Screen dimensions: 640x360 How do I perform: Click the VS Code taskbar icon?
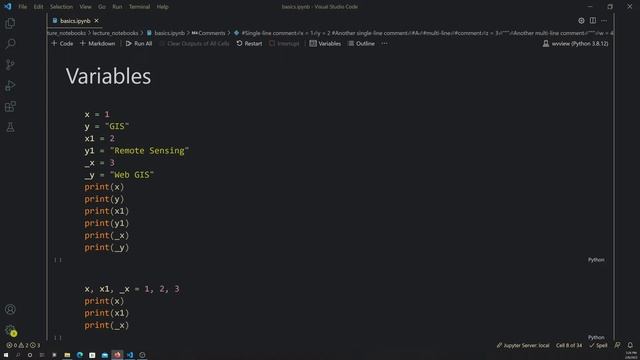[x=130, y=355]
